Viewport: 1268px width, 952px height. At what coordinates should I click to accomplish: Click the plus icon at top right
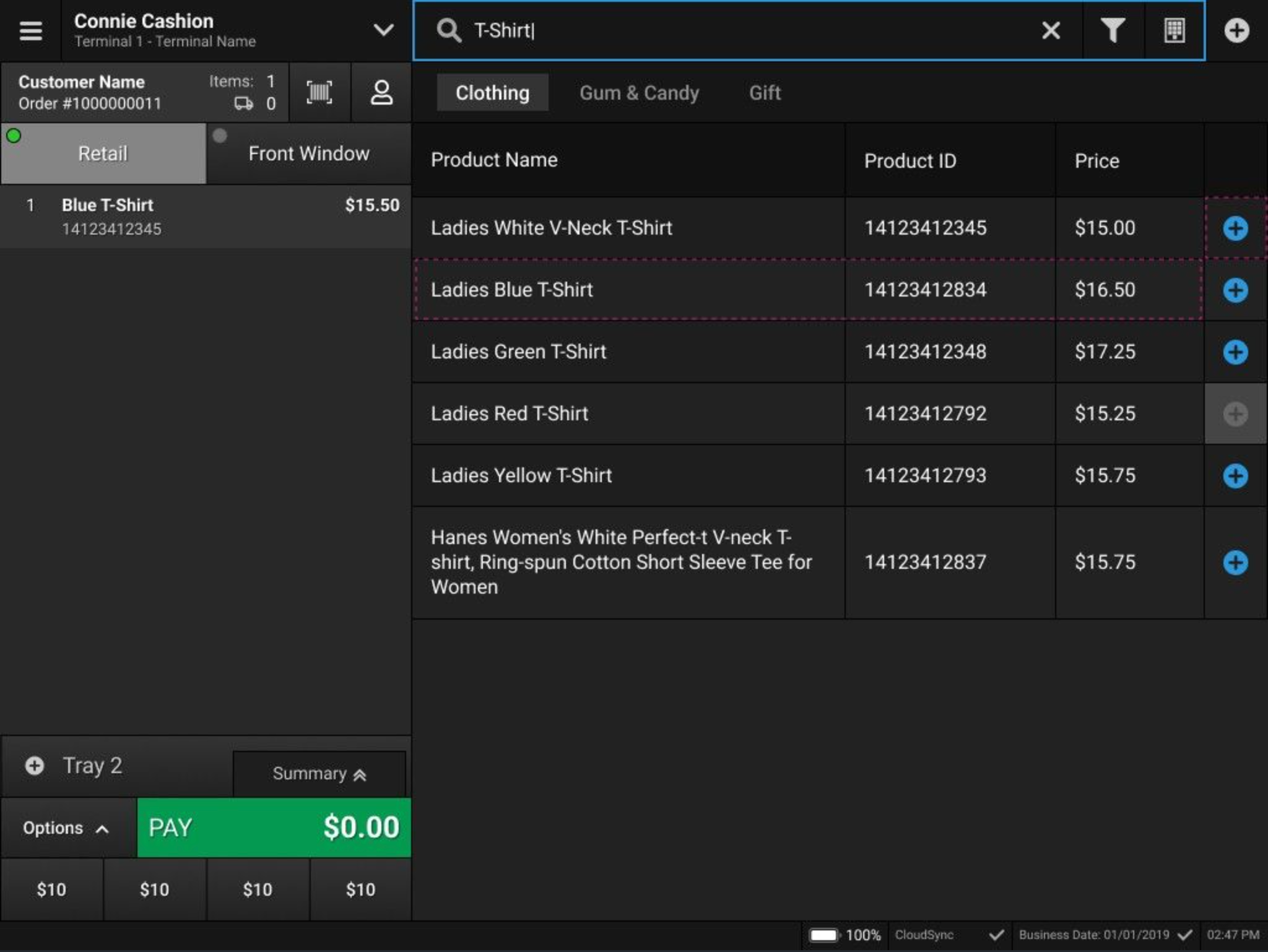tap(1236, 30)
